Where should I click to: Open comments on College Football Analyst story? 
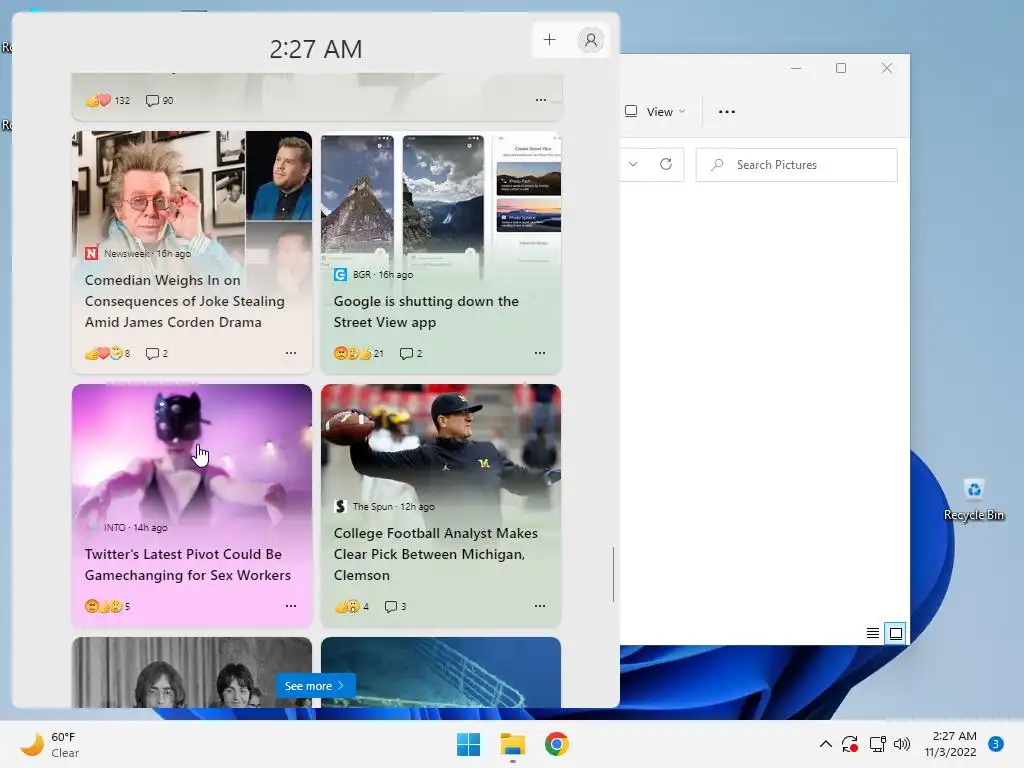point(395,606)
